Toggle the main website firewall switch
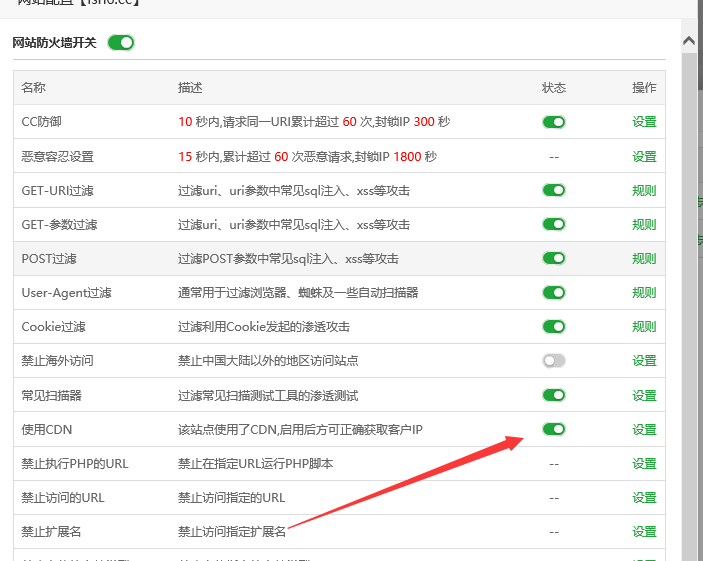This screenshot has height=561, width=703. click(x=120, y=43)
